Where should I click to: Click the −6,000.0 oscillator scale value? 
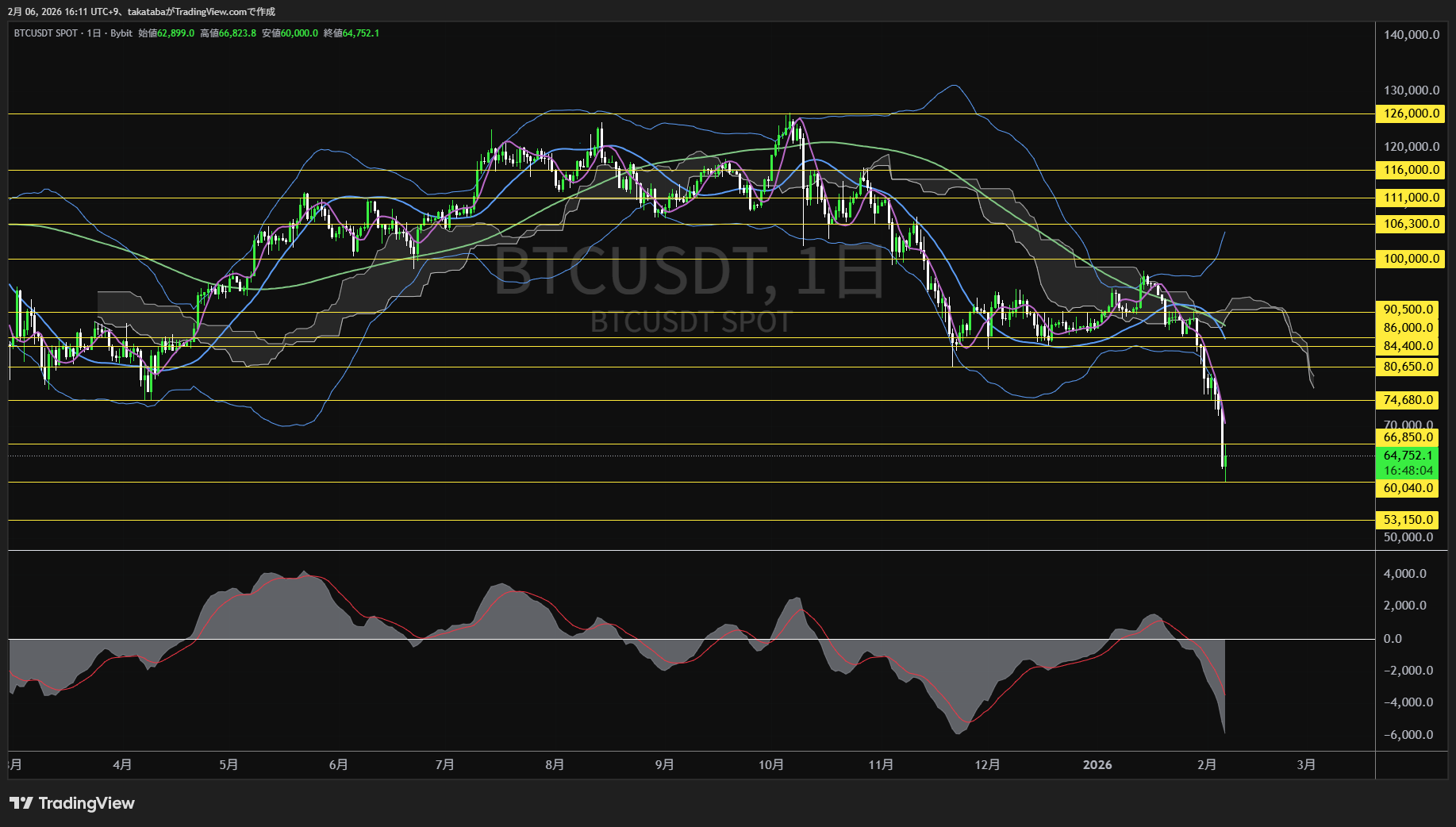click(x=1408, y=735)
